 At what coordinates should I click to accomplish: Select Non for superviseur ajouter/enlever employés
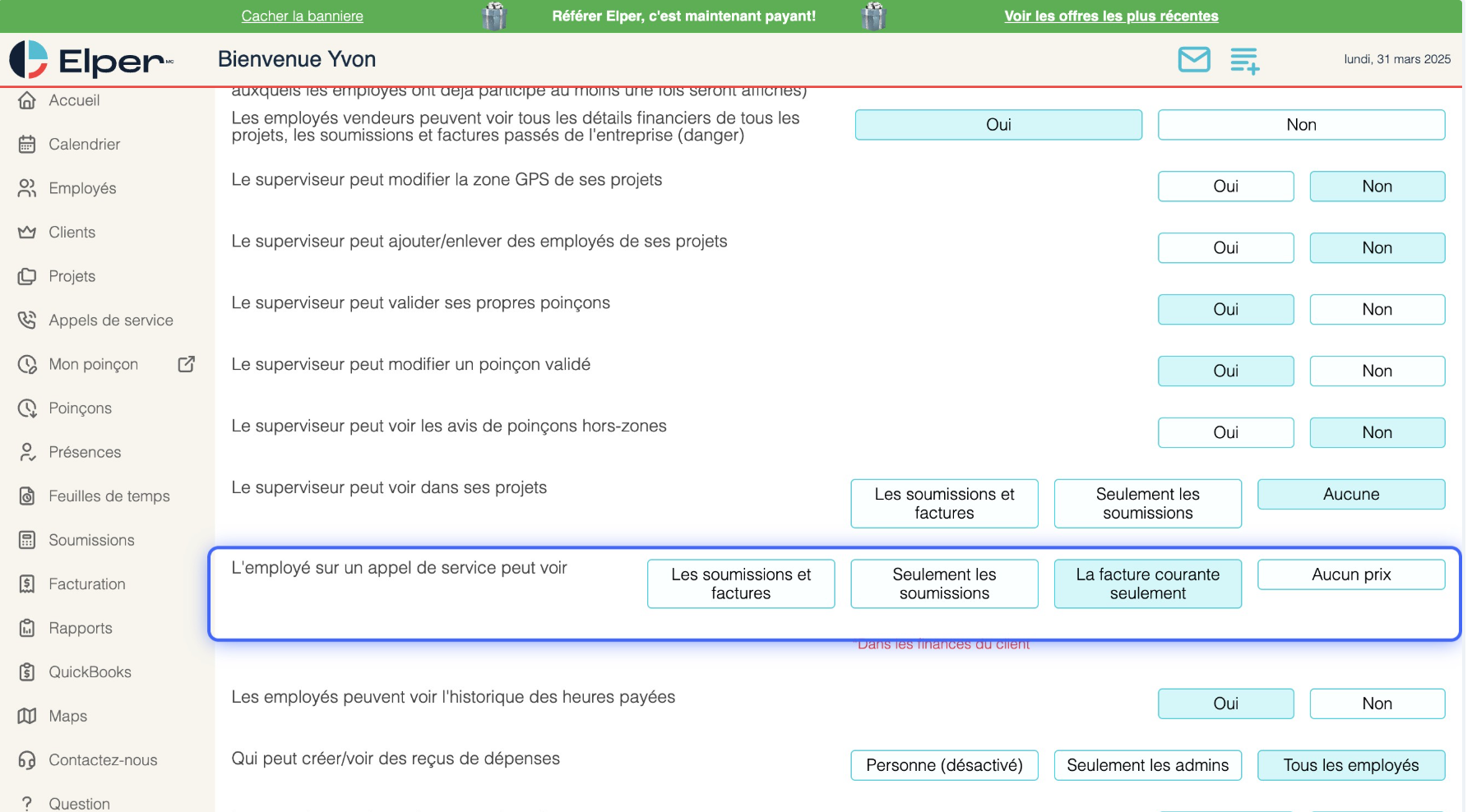point(1377,248)
